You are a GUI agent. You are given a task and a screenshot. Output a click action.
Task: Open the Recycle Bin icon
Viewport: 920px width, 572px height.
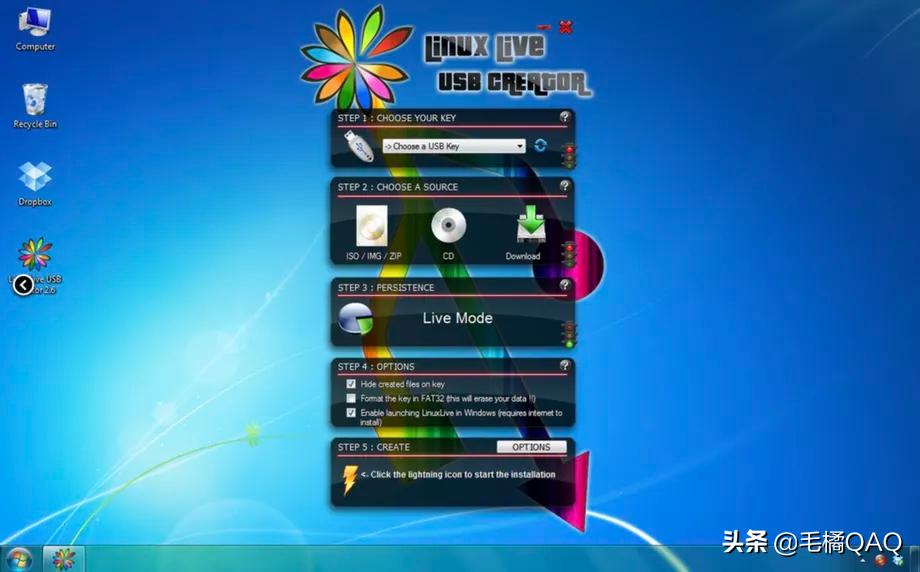pos(35,106)
